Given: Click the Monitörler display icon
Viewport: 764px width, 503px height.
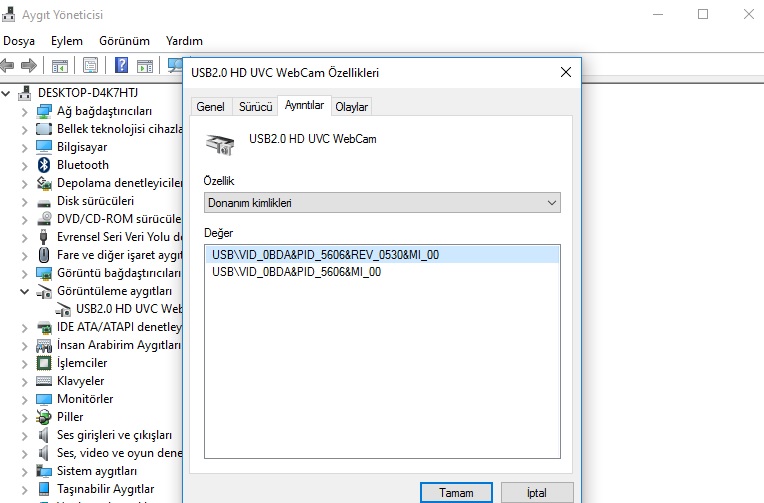Looking at the screenshot, I should [x=44, y=399].
